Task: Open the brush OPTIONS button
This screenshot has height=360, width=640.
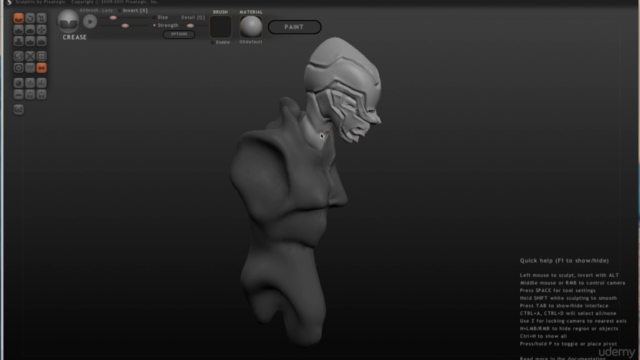Action: pos(179,34)
